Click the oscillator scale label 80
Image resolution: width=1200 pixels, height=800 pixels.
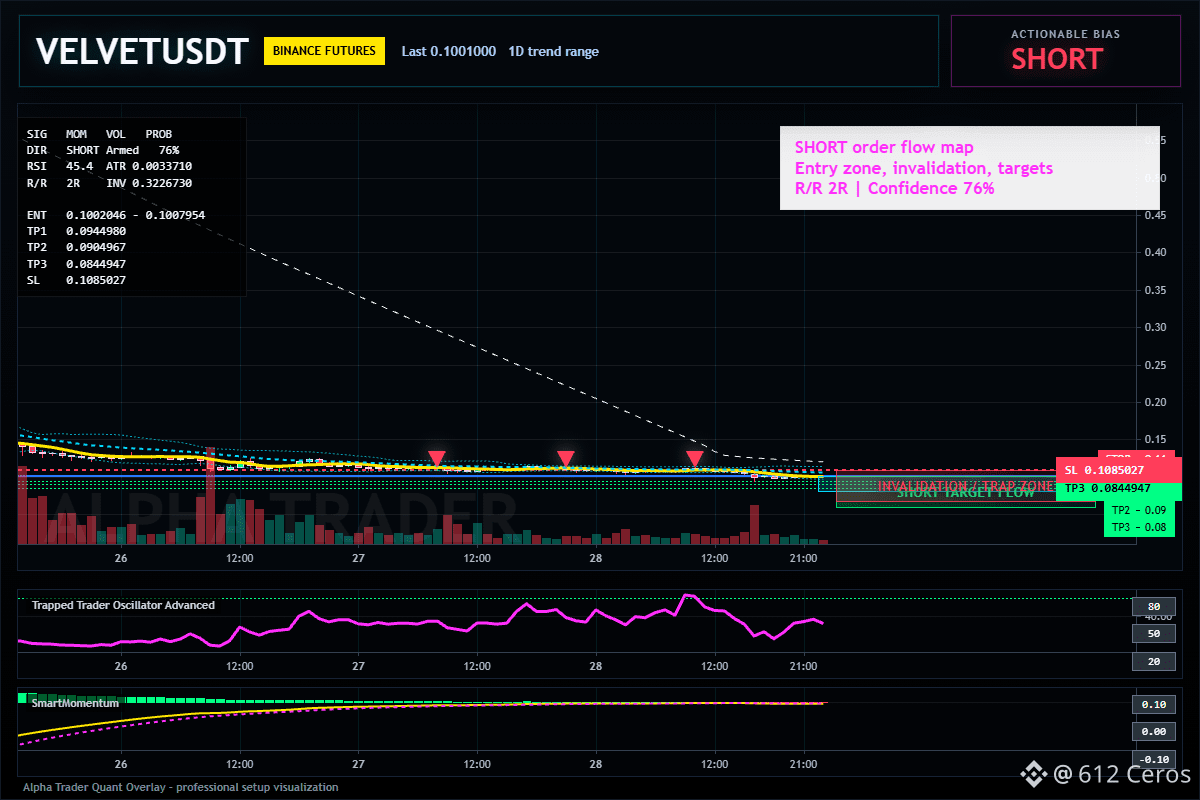pos(1153,606)
